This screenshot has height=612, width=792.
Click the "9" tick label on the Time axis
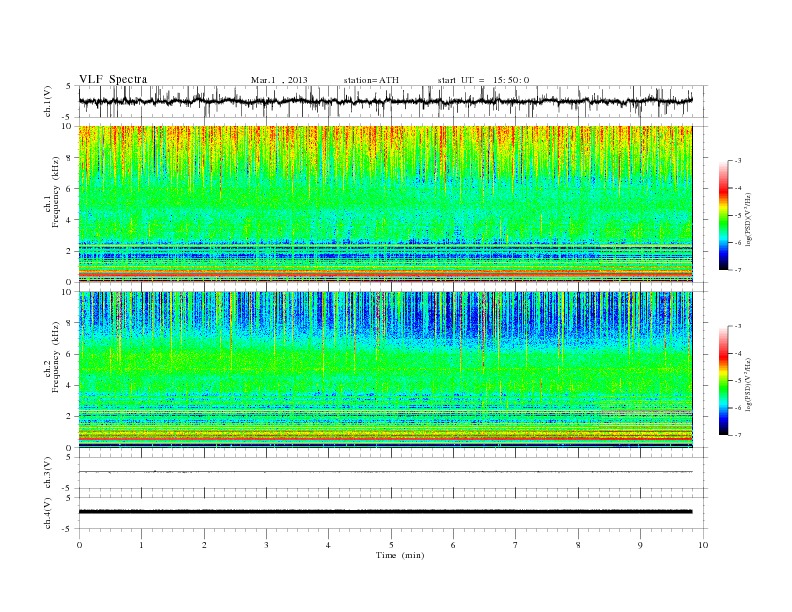[640, 545]
